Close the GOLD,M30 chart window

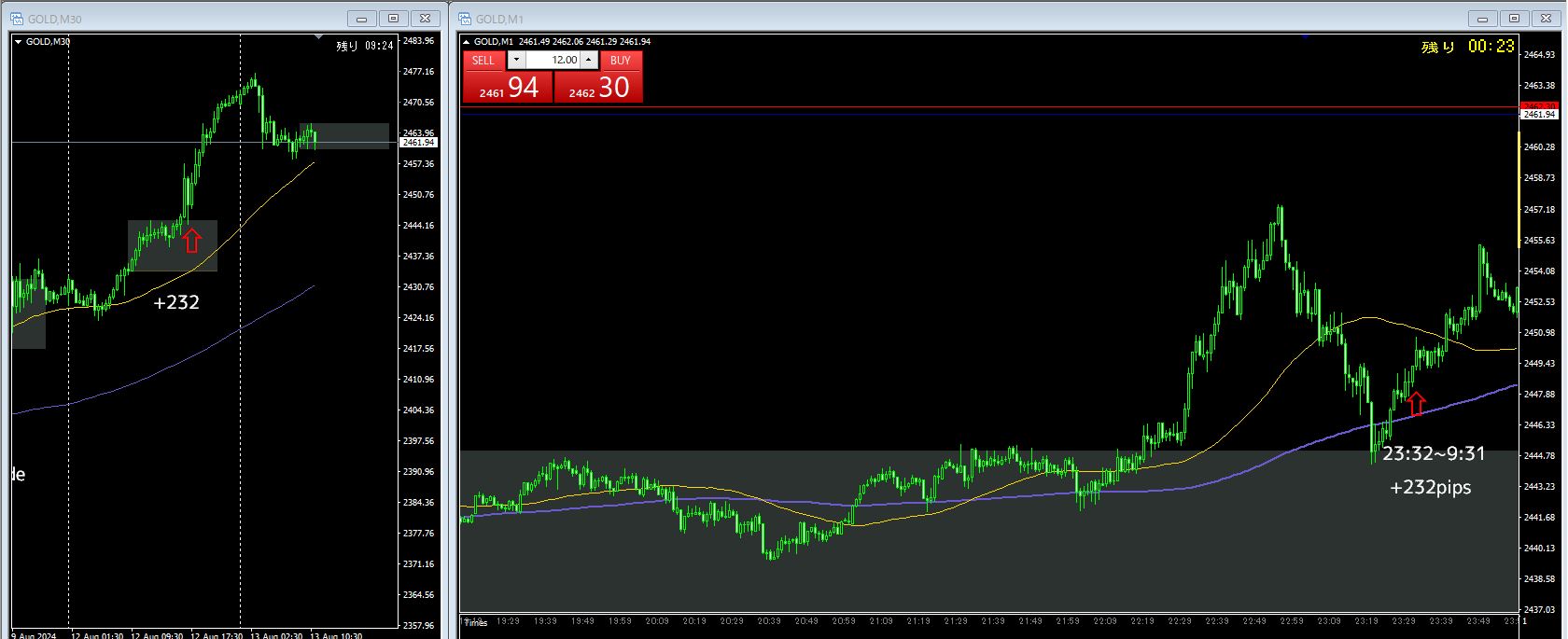coord(426,19)
